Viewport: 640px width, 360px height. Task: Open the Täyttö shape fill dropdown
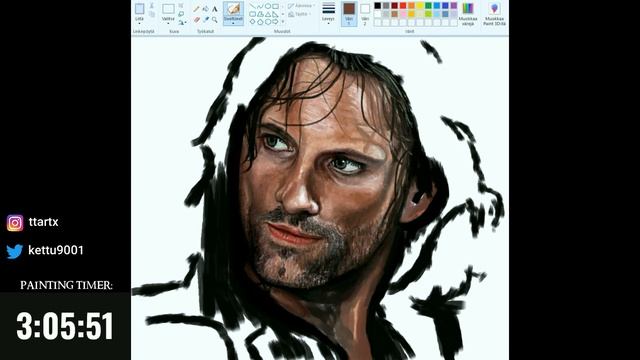point(300,14)
